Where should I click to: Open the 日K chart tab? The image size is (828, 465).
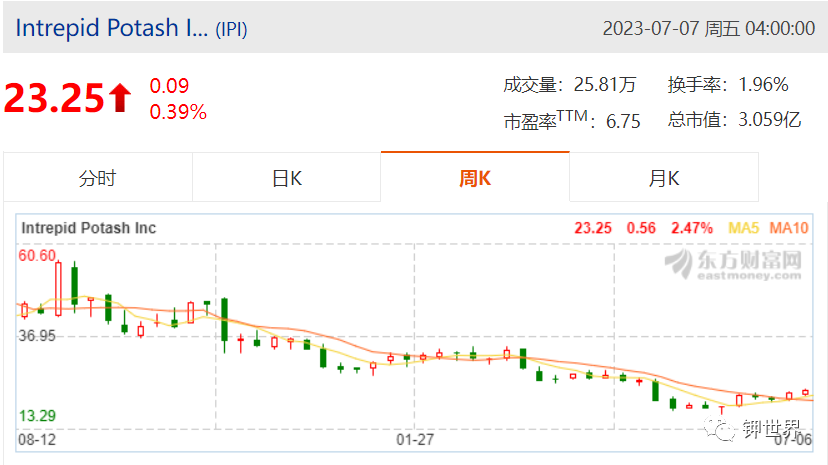(287, 178)
